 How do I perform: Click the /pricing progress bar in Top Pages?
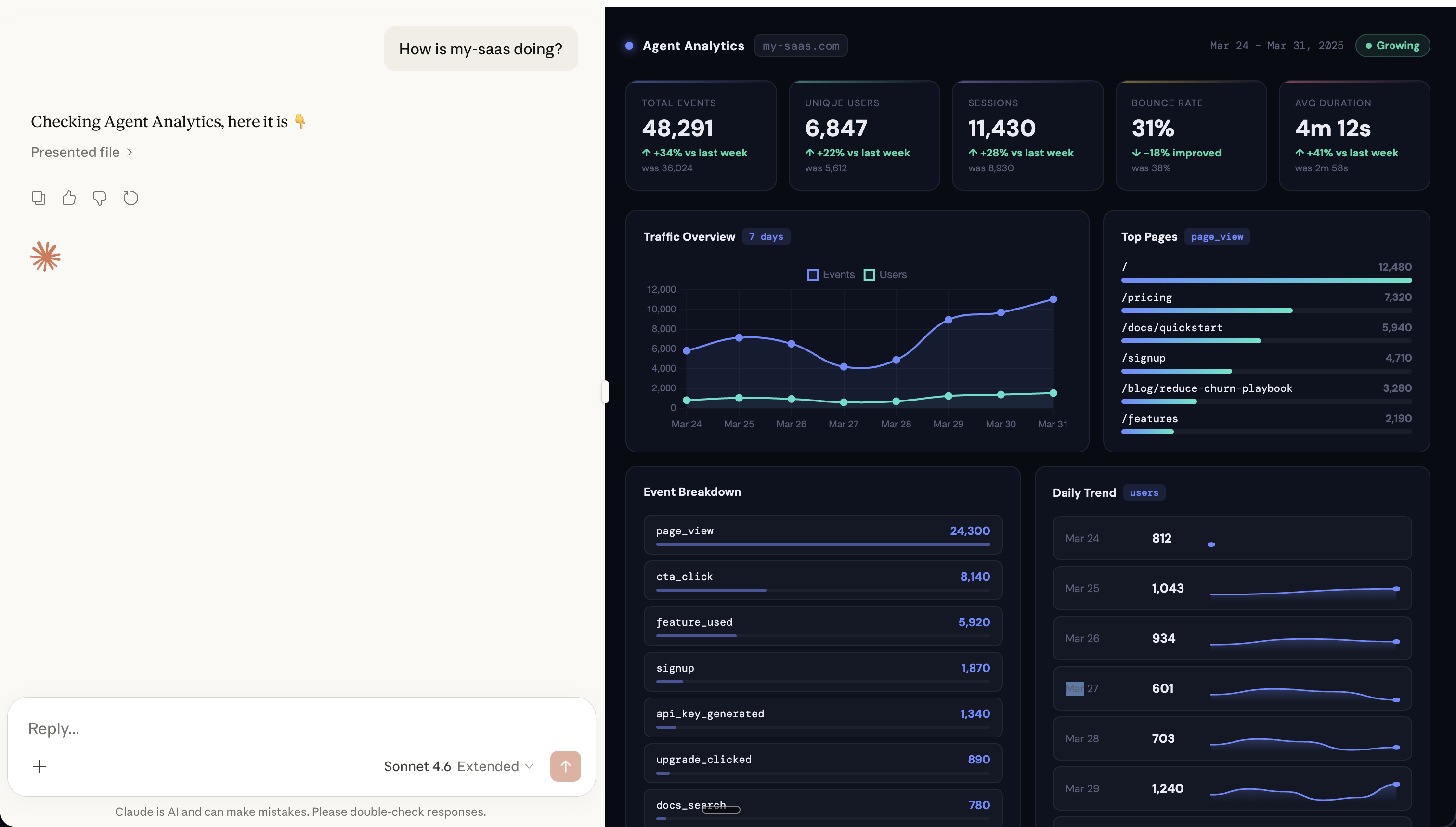pos(1207,310)
